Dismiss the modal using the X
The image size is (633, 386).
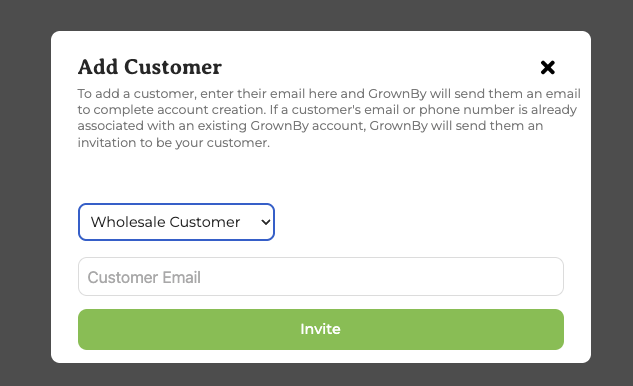[x=548, y=67]
